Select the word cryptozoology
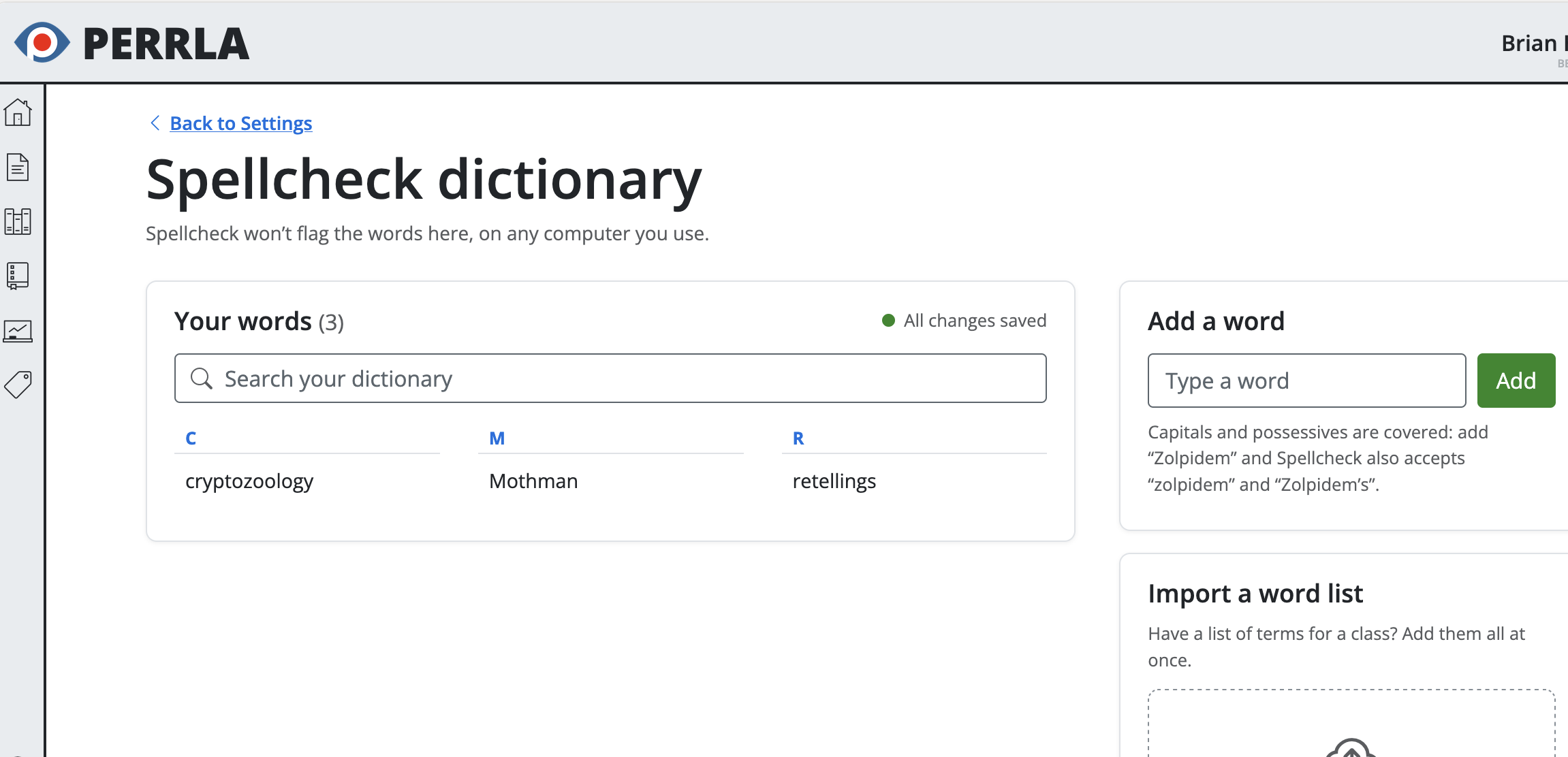The width and height of the screenshot is (1568, 757). (x=249, y=481)
